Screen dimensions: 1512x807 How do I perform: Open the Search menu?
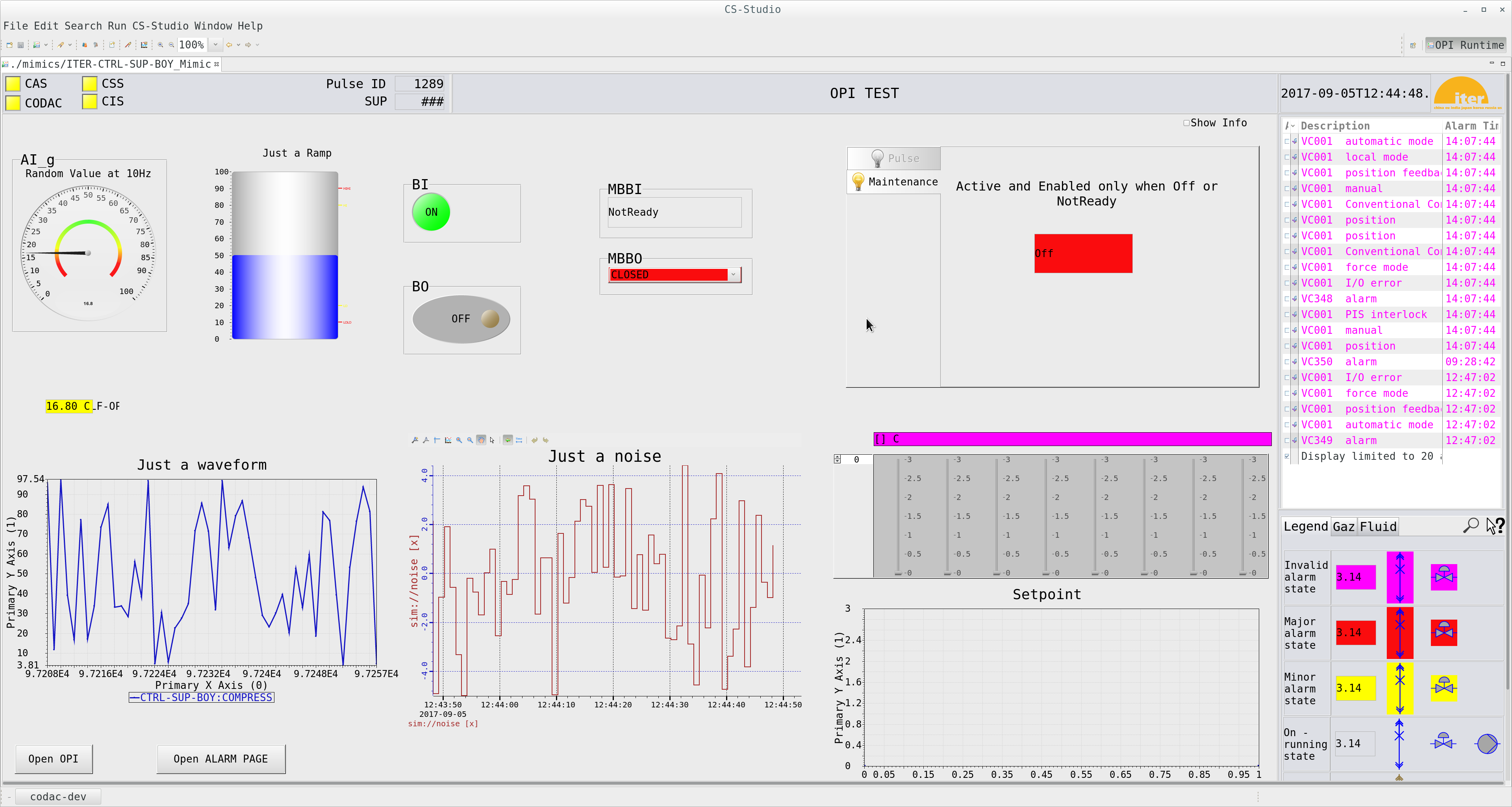[83, 25]
